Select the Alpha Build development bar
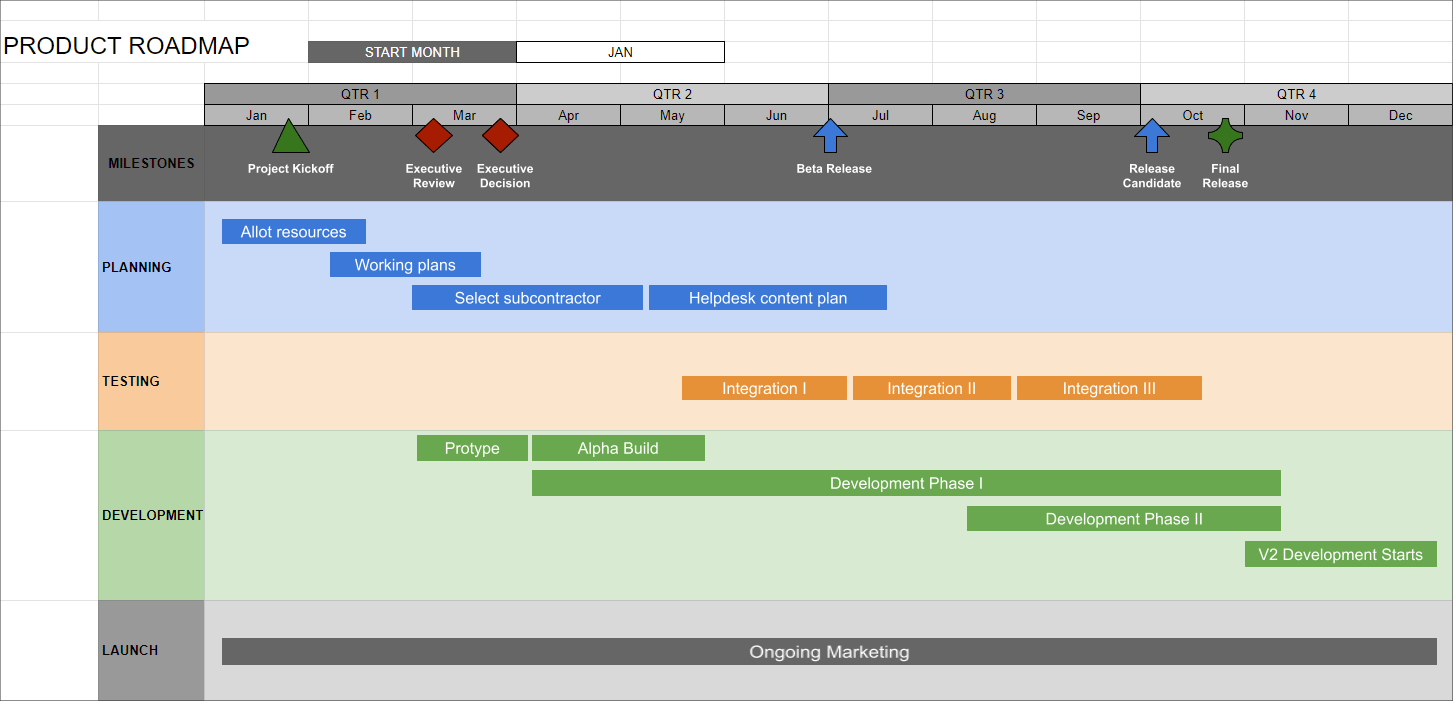 pos(618,447)
